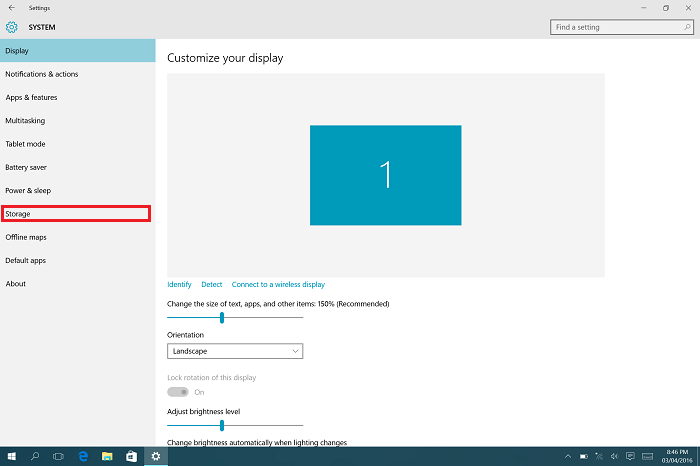
Task: Launch Microsoft Edge from the taskbar
Action: coord(83,456)
